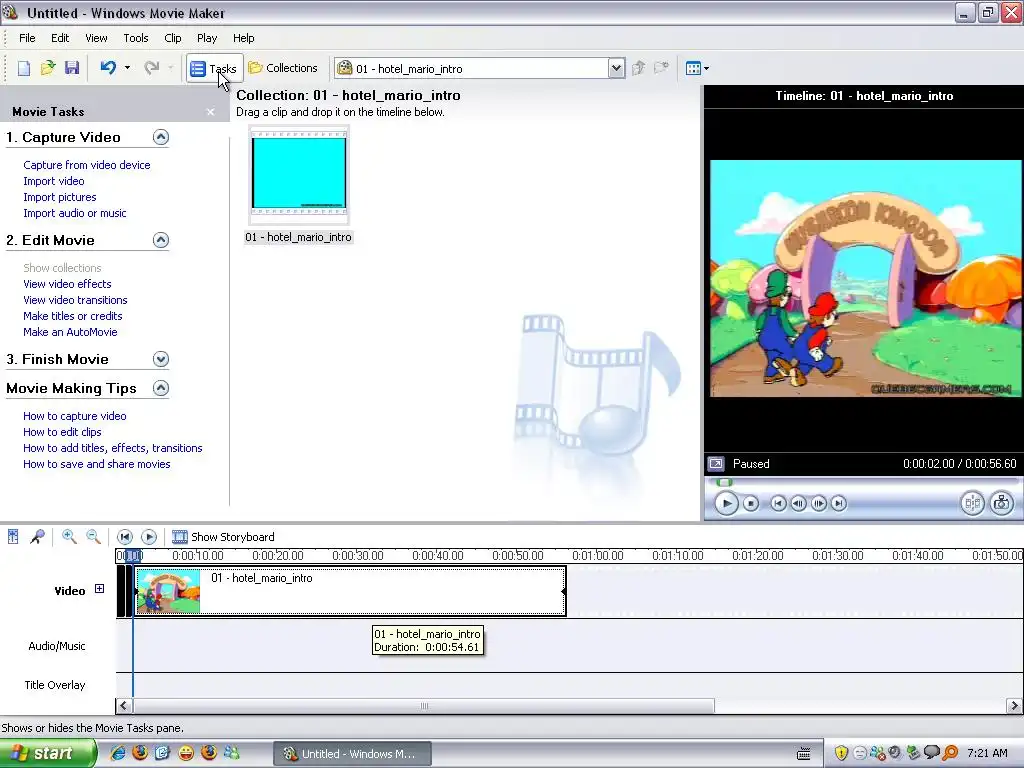Screen dimensions: 1024x768
Task: Stop the preview playback
Action: [751, 504]
